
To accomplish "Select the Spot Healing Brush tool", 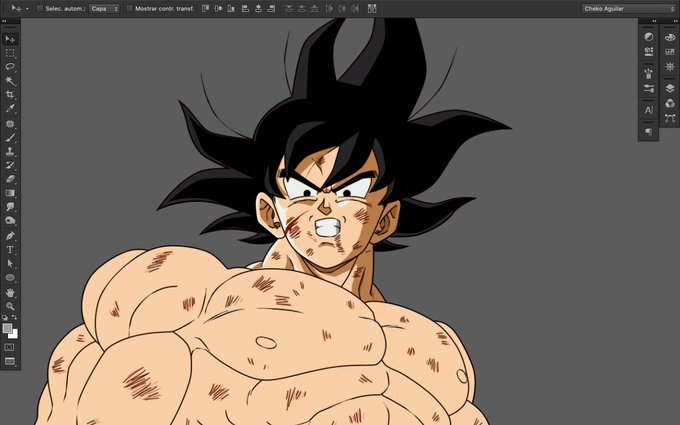I will (x=10, y=124).
